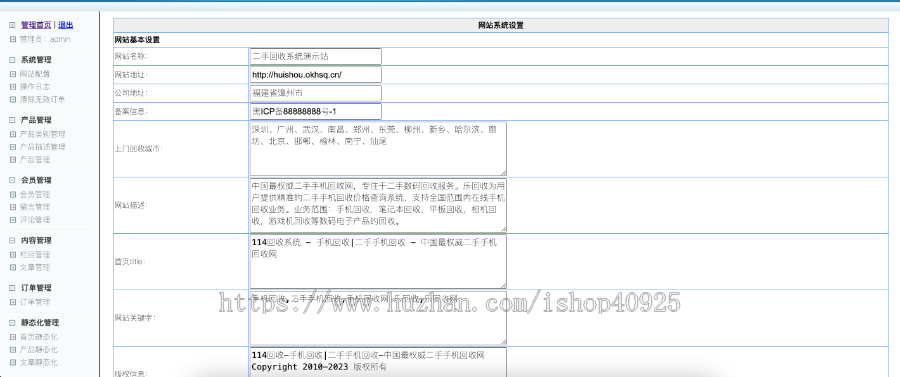Click the 首页title field label
This screenshot has width=900, height=377.
coord(131,262)
